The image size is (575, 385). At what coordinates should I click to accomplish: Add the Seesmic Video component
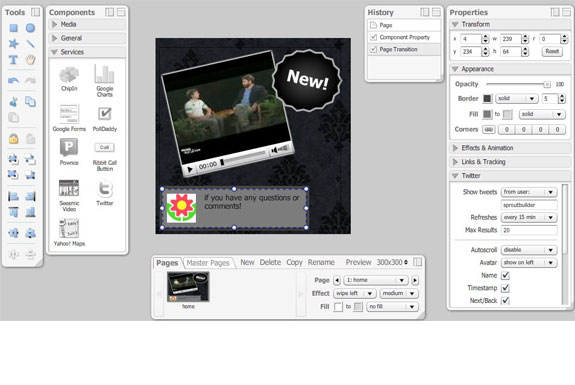[69, 196]
